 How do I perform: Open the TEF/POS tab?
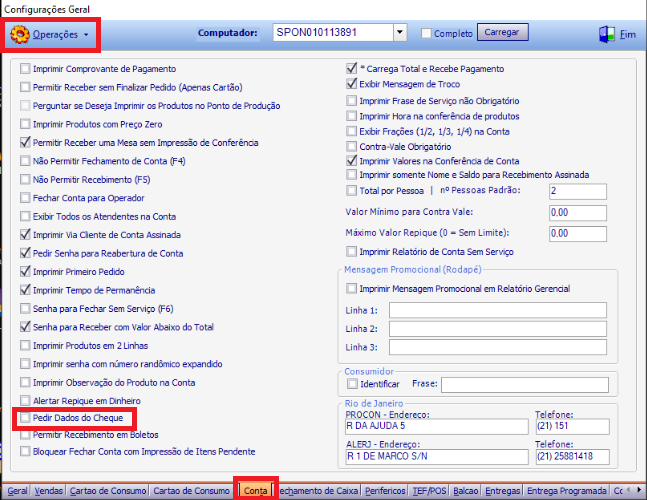tap(430, 491)
